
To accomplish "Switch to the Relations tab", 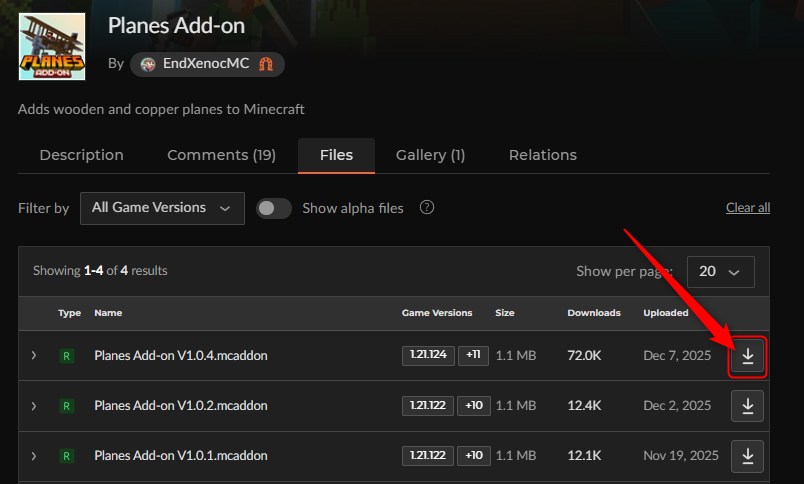I will (542, 155).
